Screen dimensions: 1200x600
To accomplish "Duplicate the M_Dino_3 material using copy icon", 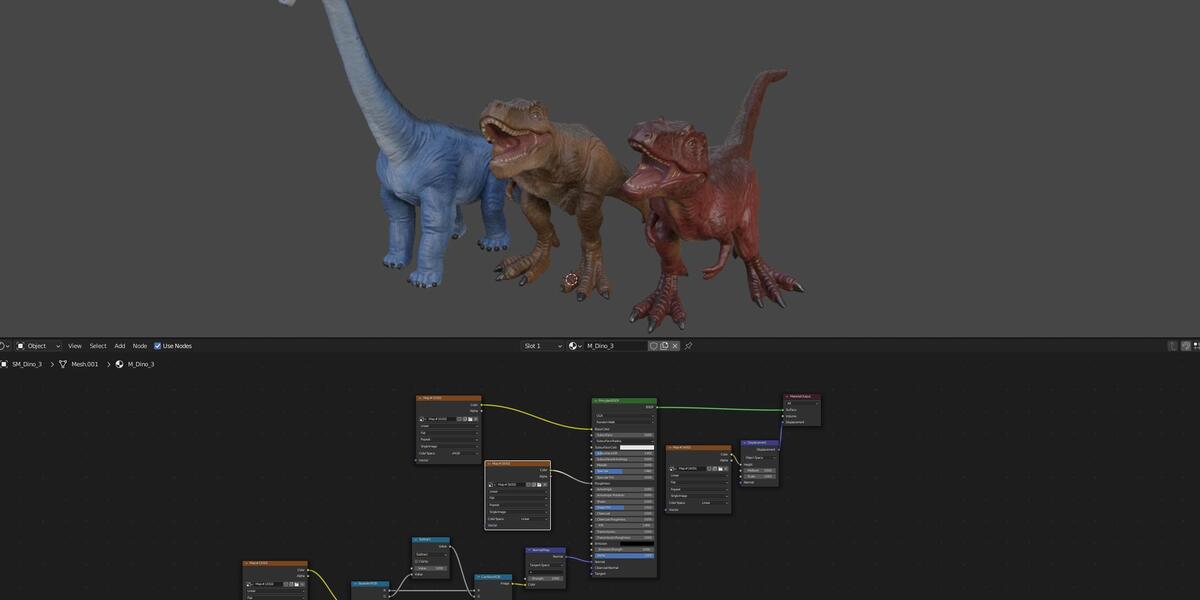I will coord(664,346).
